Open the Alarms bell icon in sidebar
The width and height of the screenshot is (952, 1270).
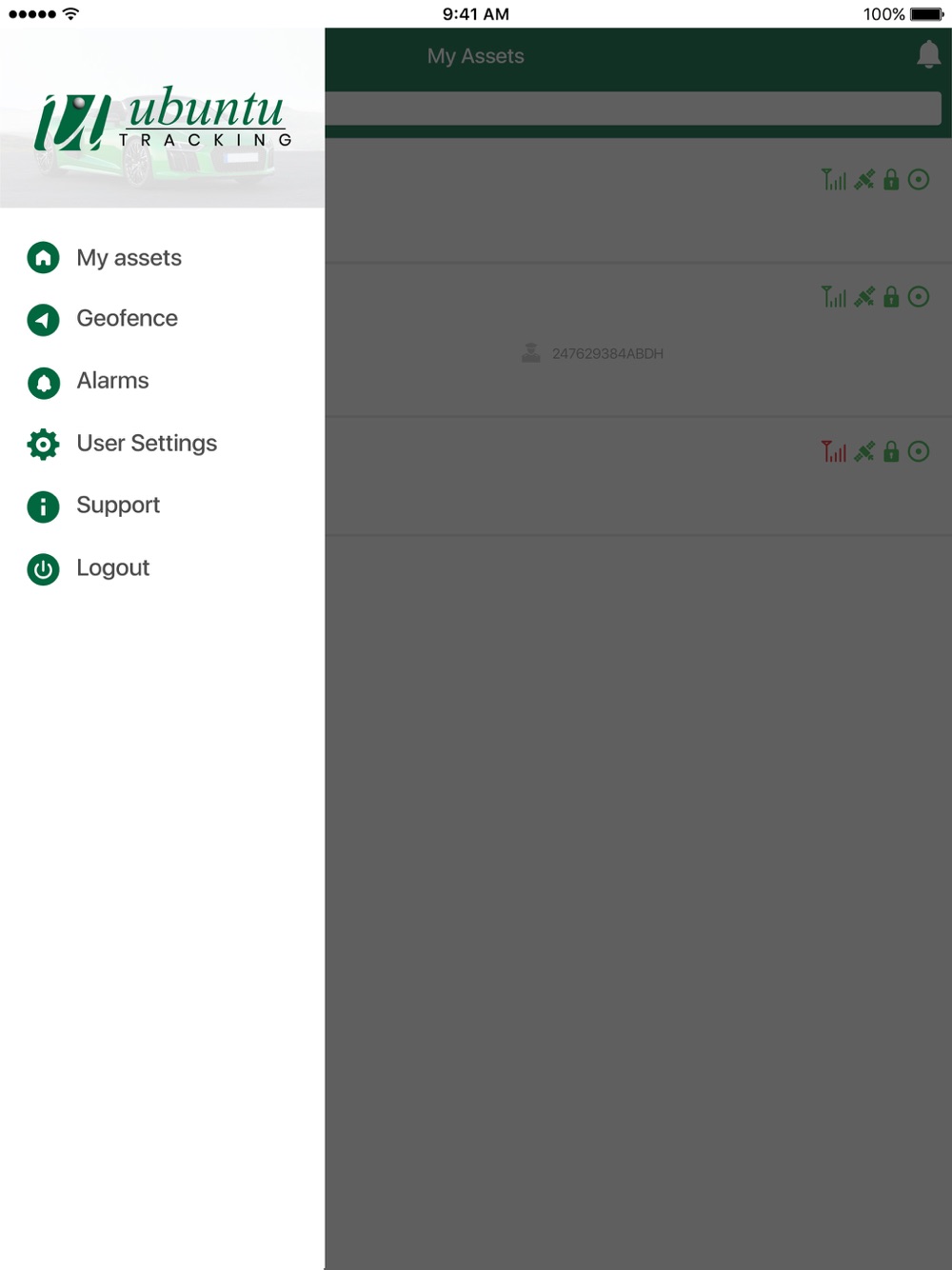point(43,382)
